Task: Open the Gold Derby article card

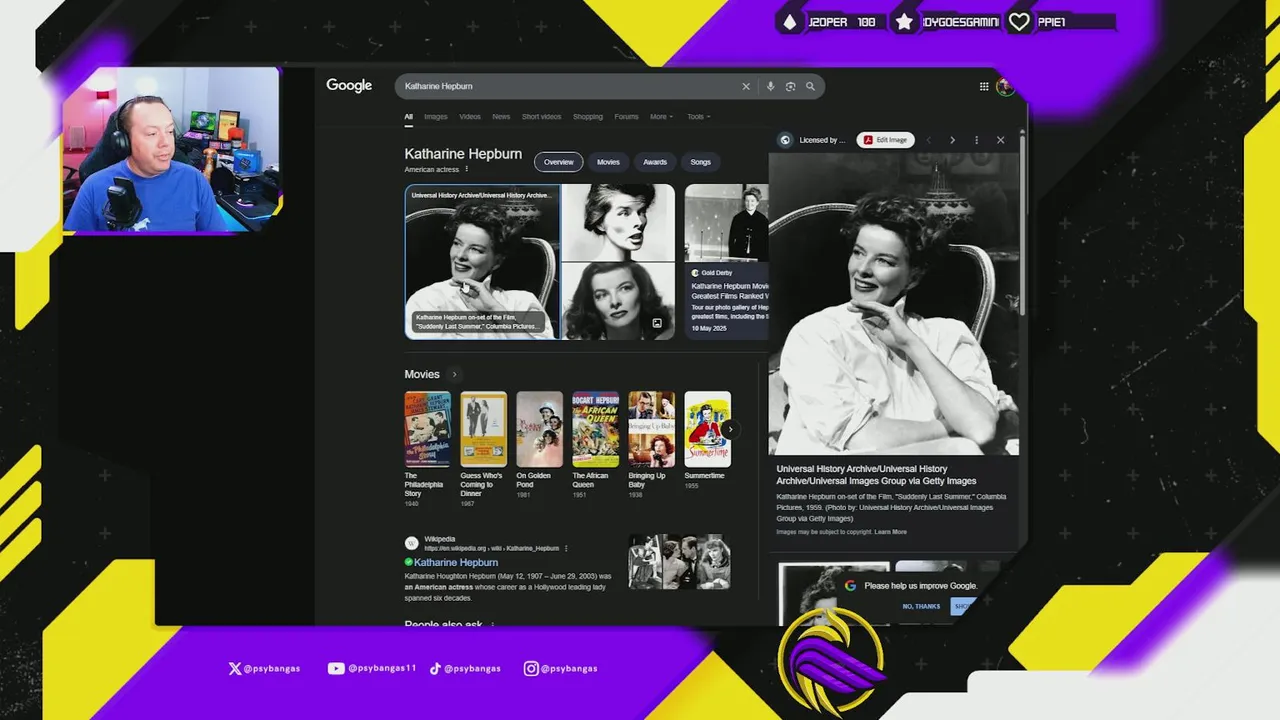Action: tap(727, 262)
